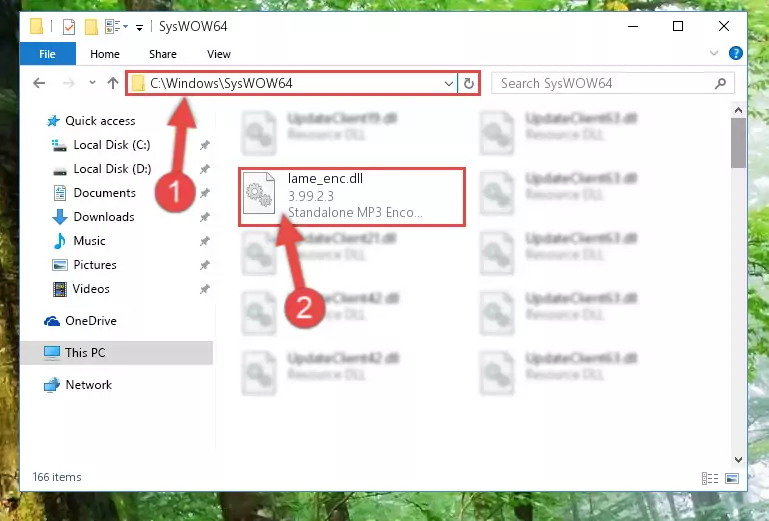Click the Music note icon in sidebar
The width and height of the screenshot is (769, 521).
[59, 241]
